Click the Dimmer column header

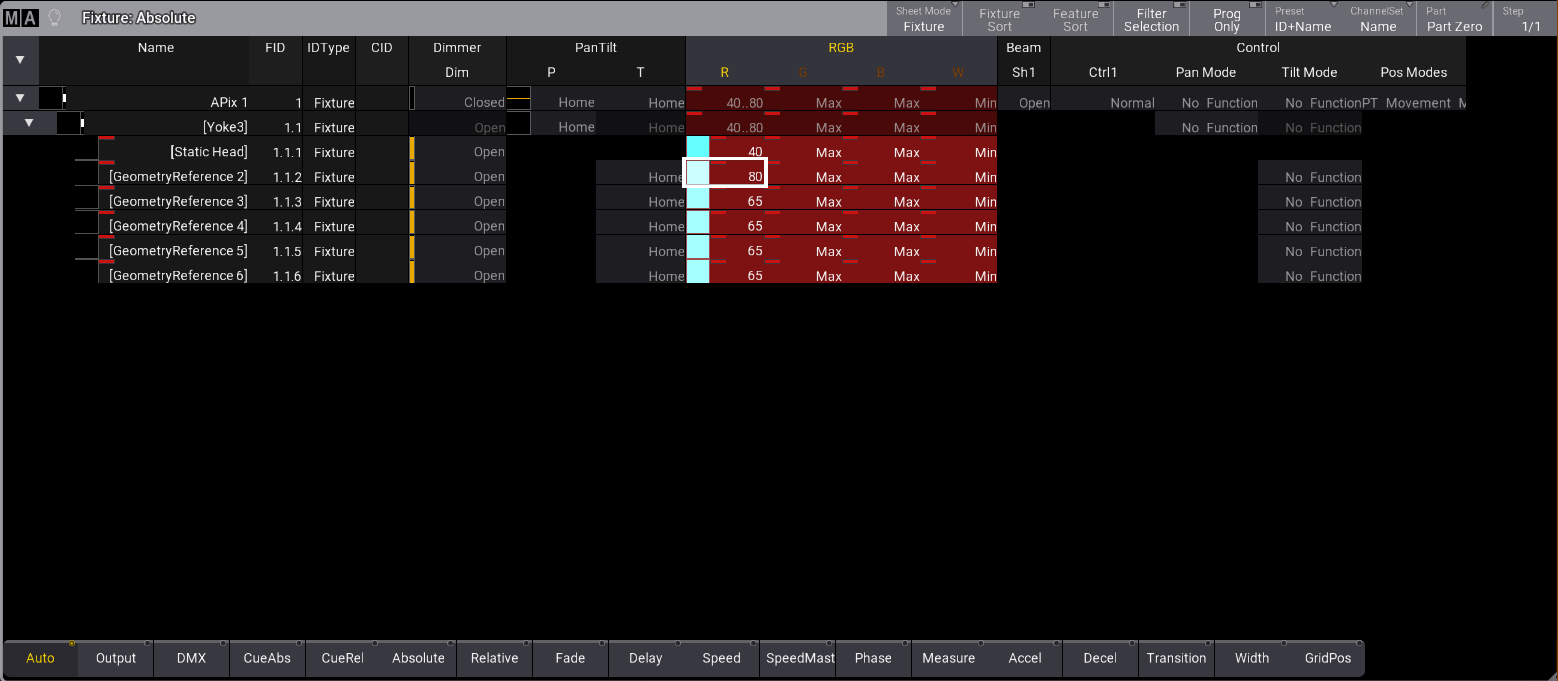[457, 47]
